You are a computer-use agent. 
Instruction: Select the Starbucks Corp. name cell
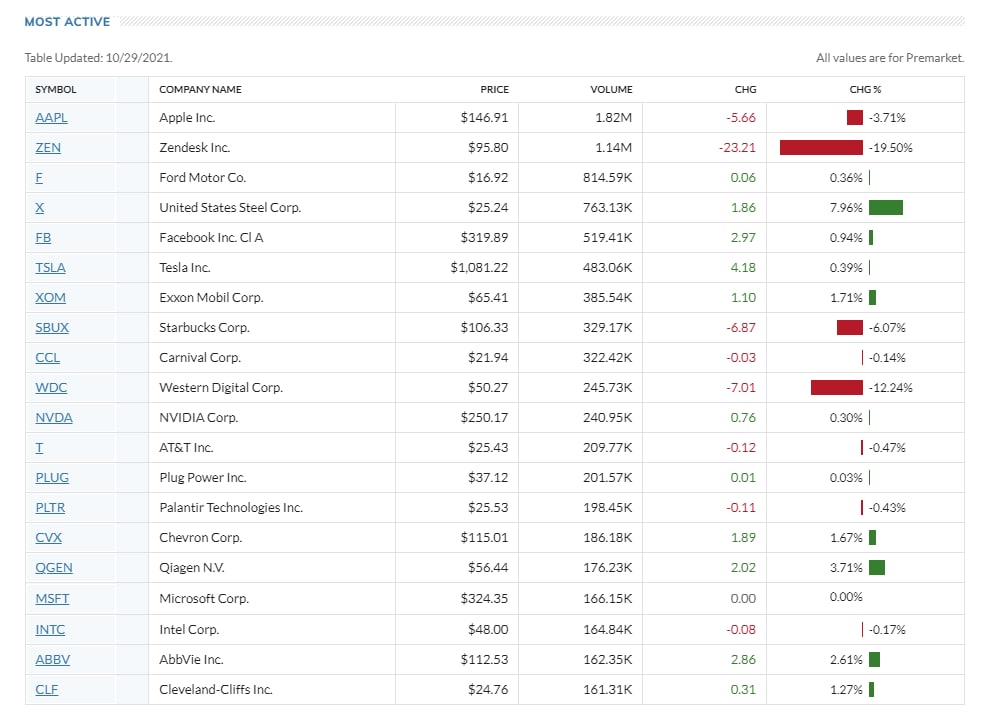pos(272,328)
